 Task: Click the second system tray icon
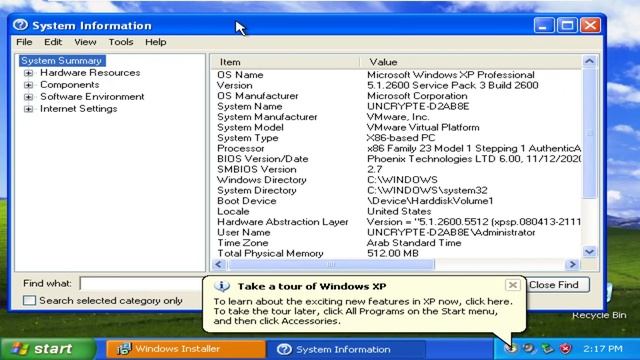(529, 349)
